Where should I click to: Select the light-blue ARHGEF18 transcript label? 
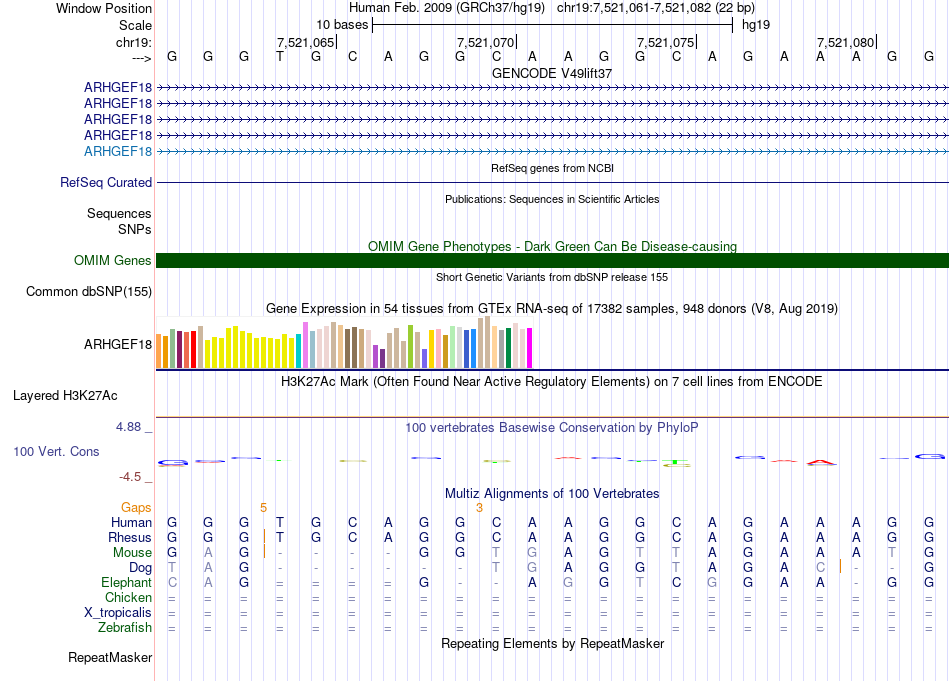pyautogui.click(x=118, y=151)
